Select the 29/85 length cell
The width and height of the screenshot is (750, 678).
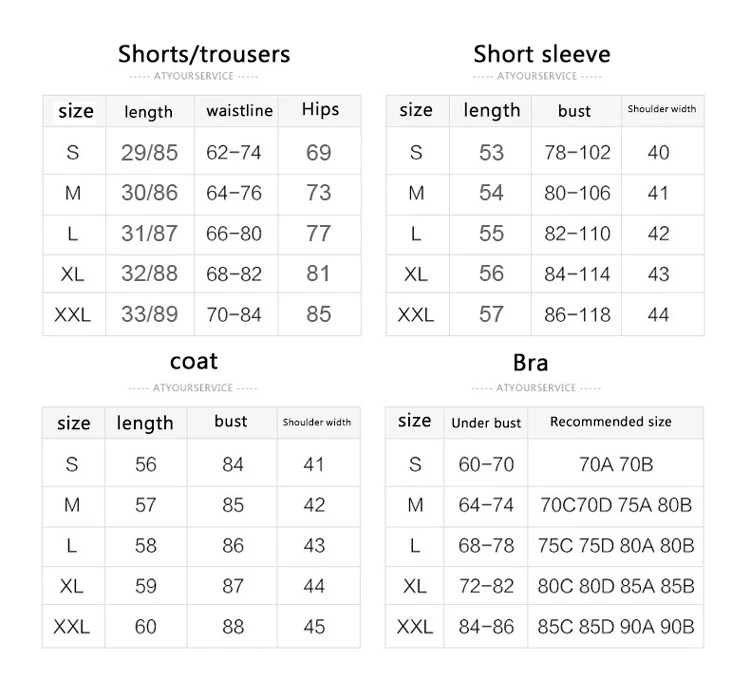[x=149, y=153]
